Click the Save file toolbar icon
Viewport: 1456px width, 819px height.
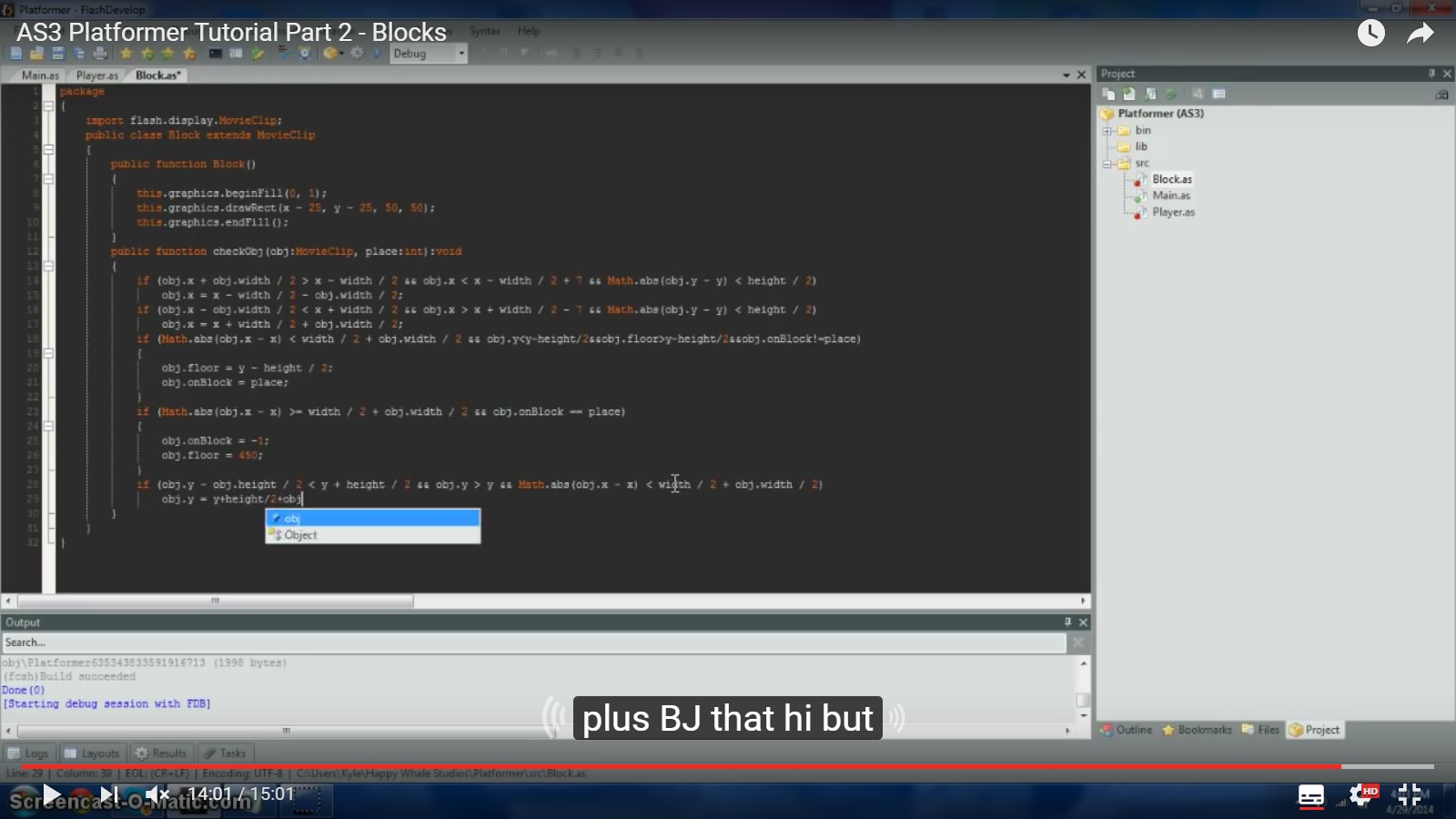pos(58,54)
